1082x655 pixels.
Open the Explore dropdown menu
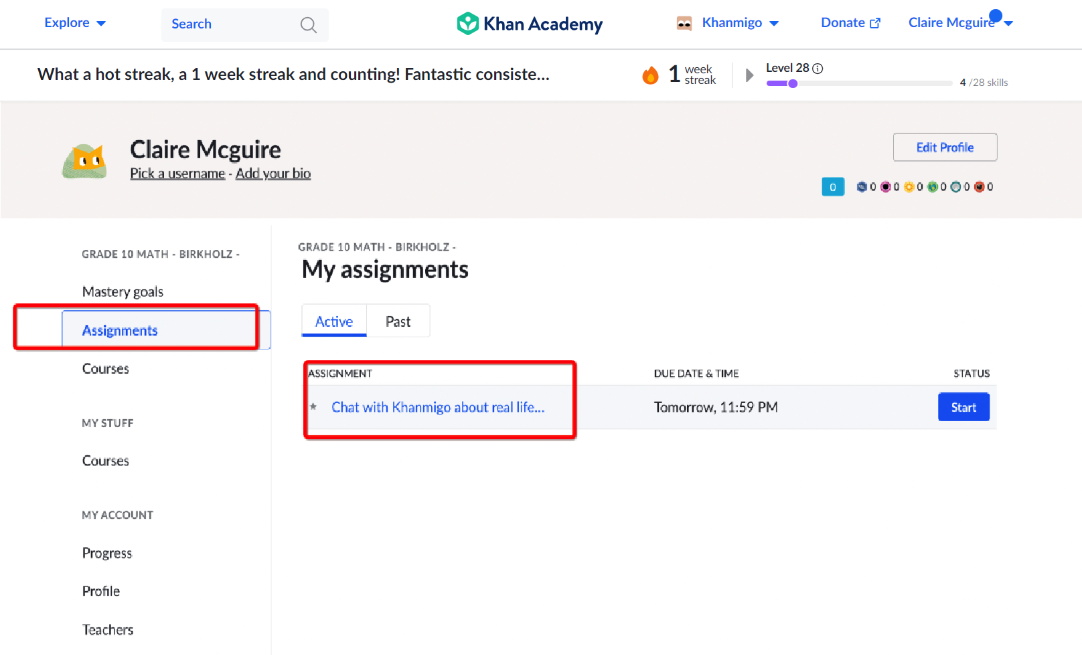click(x=75, y=23)
